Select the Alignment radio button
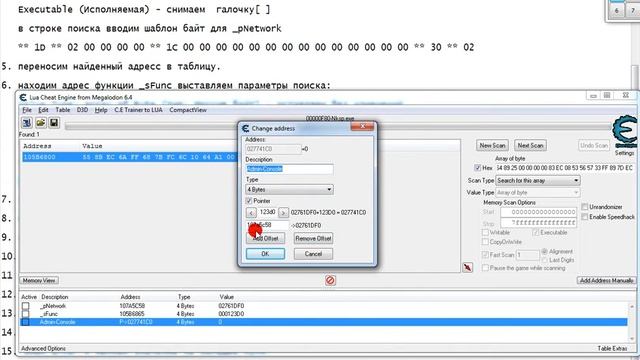 point(544,251)
